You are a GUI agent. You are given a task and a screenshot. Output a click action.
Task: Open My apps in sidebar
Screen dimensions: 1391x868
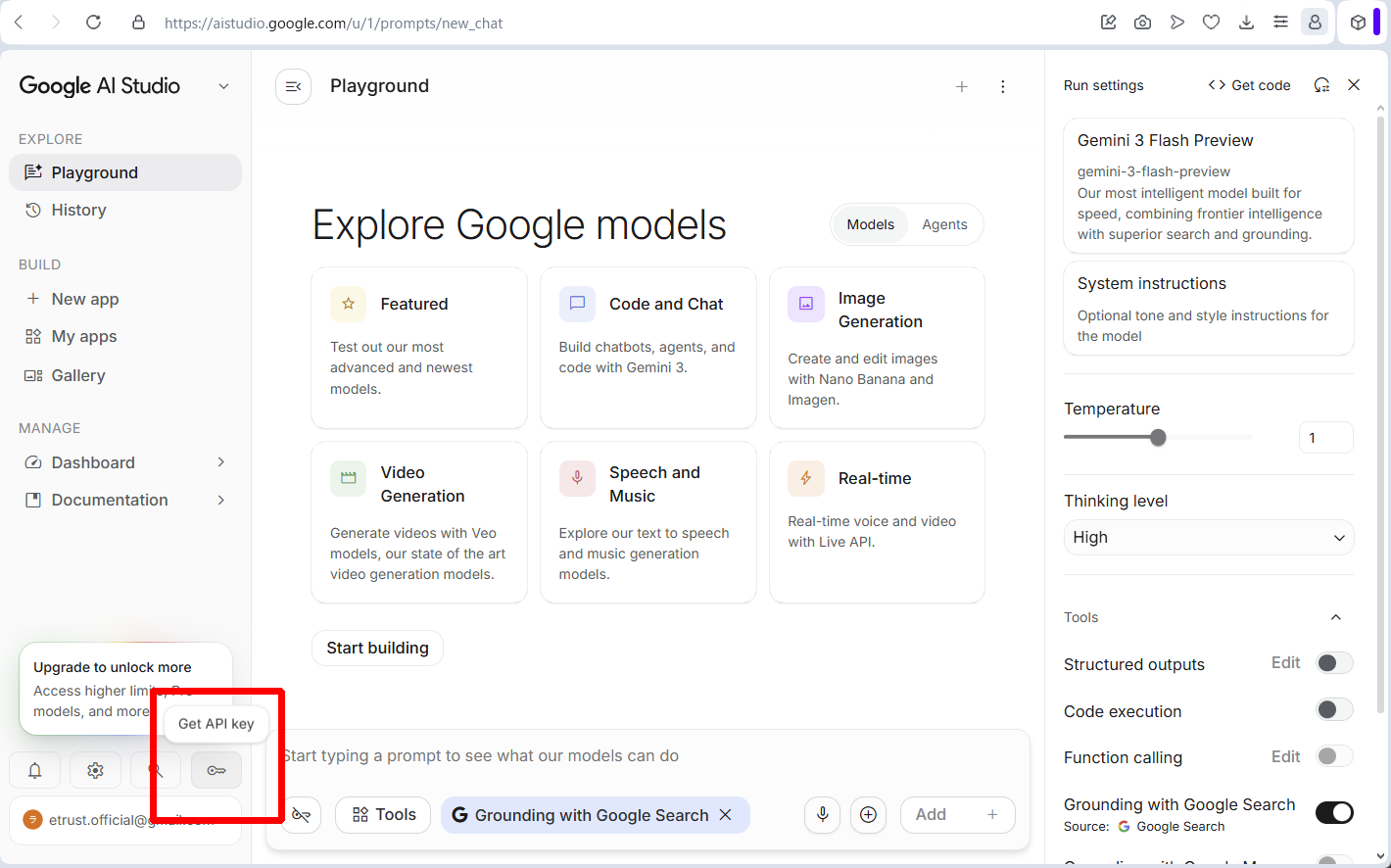point(125,336)
